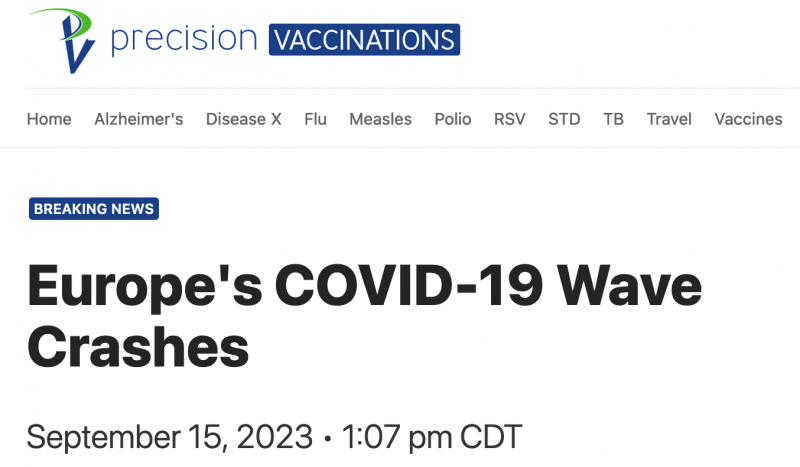Screen dimensions: 800x467
Task: Go to the TB page
Action: [613, 119]
